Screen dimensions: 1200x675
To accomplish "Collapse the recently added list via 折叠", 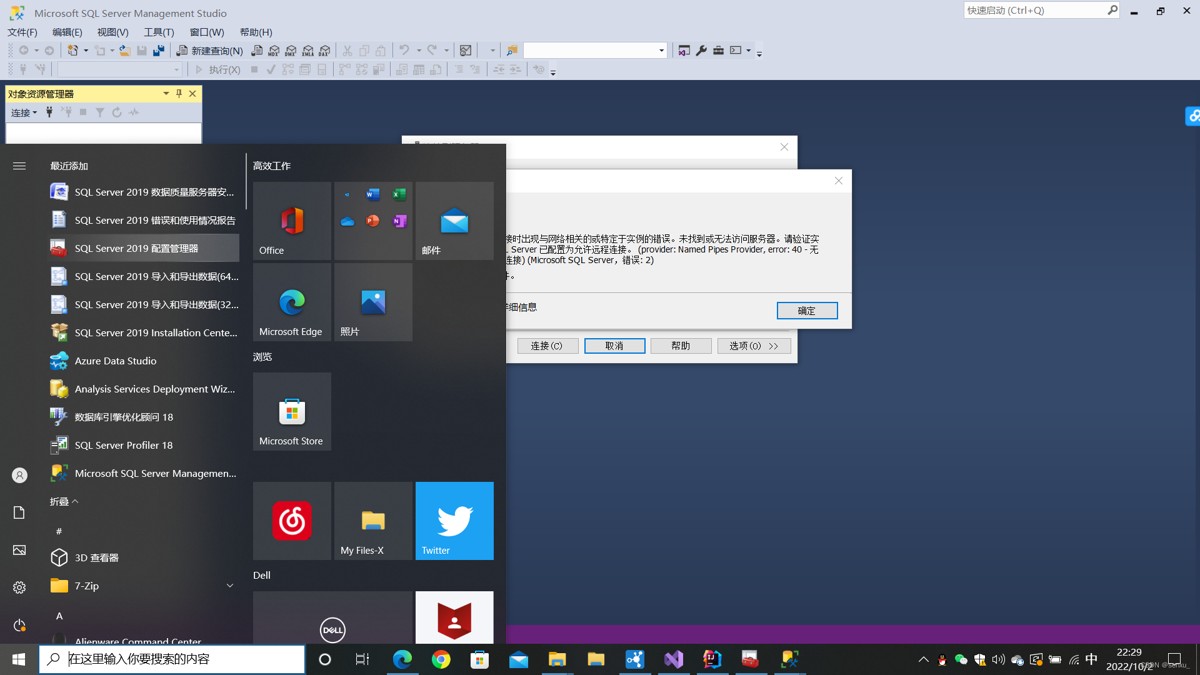I will [64, 501].
